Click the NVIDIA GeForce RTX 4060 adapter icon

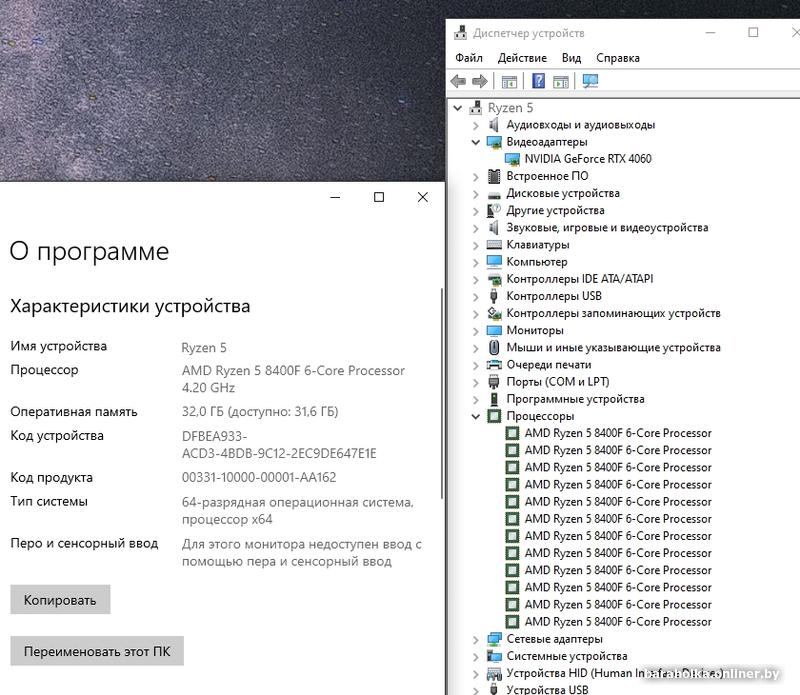(x=512, y=159)
